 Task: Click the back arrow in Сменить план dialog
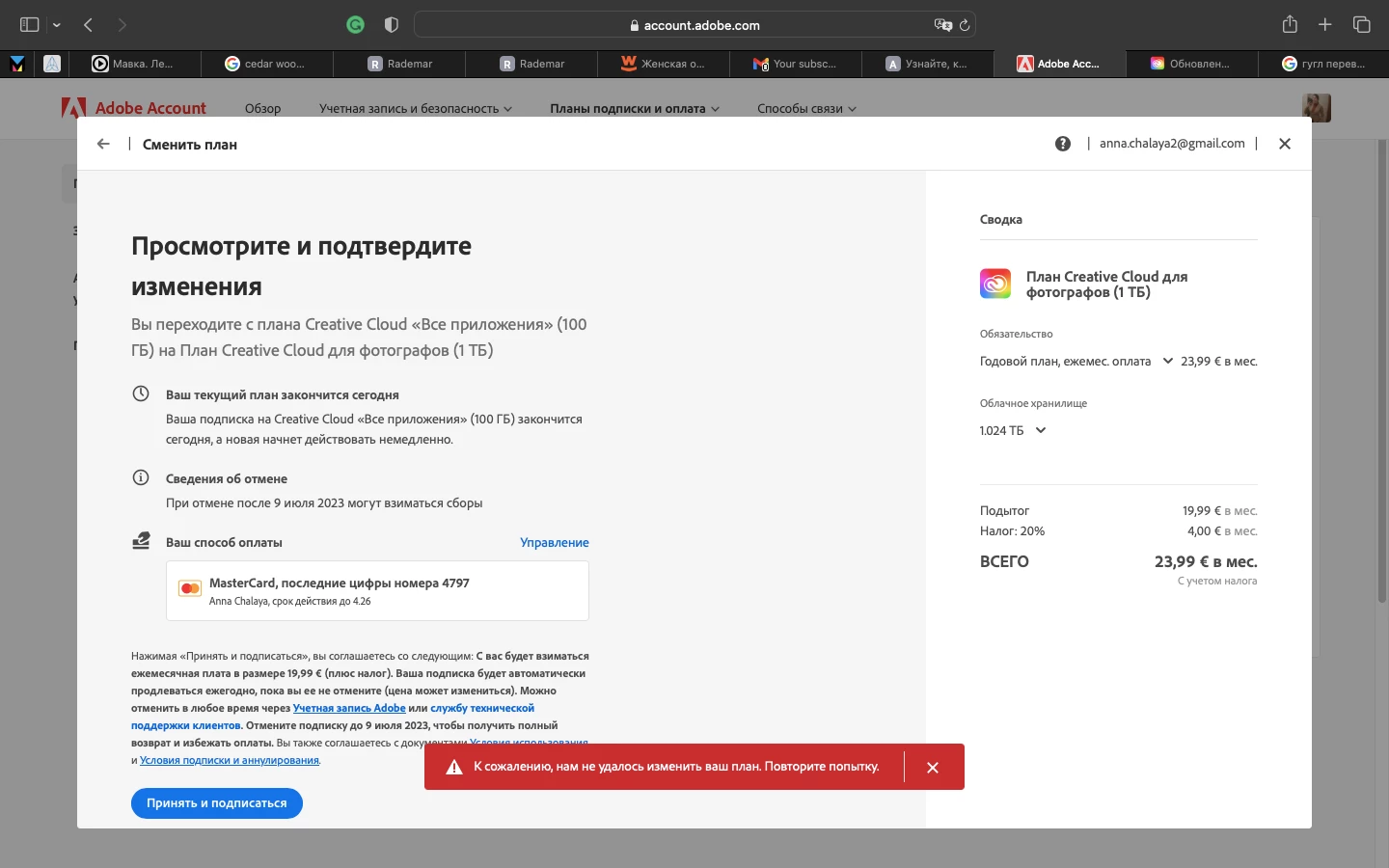pyautogui.click(x=103, y=144)
